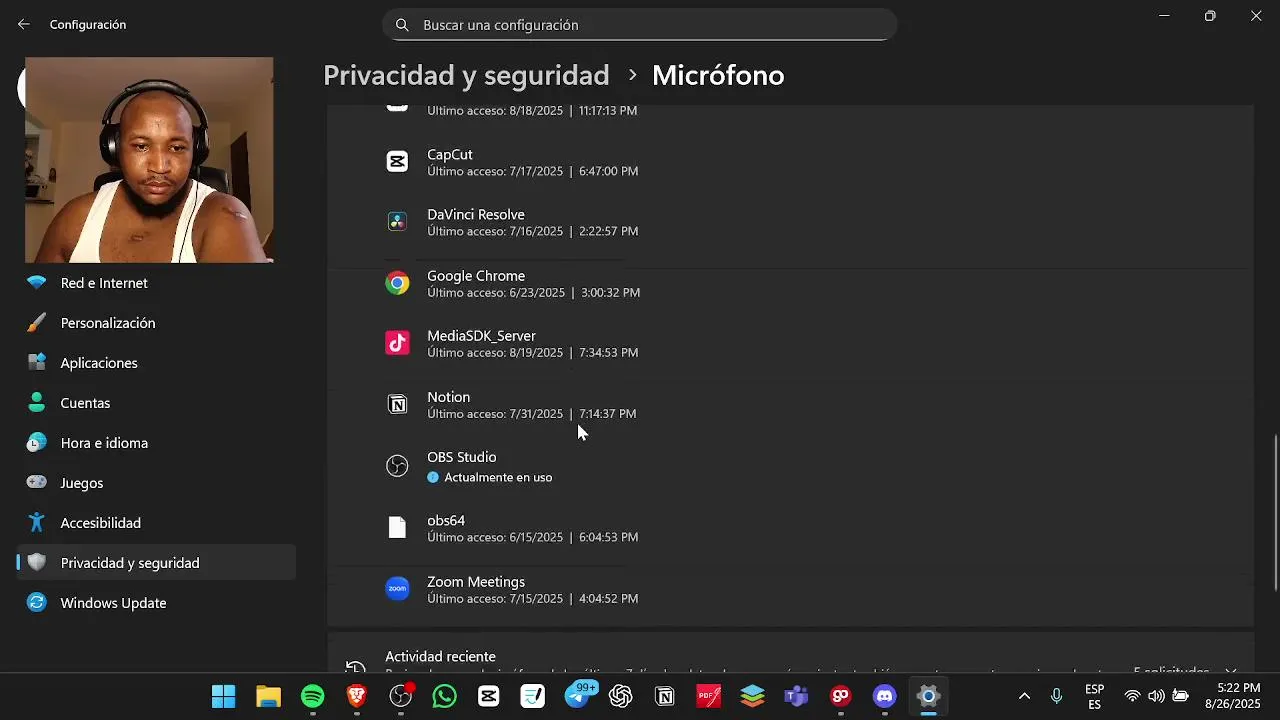Open Notion from the taskbar
Viewport: 1280px width, 720px height.
coord(664,696)
